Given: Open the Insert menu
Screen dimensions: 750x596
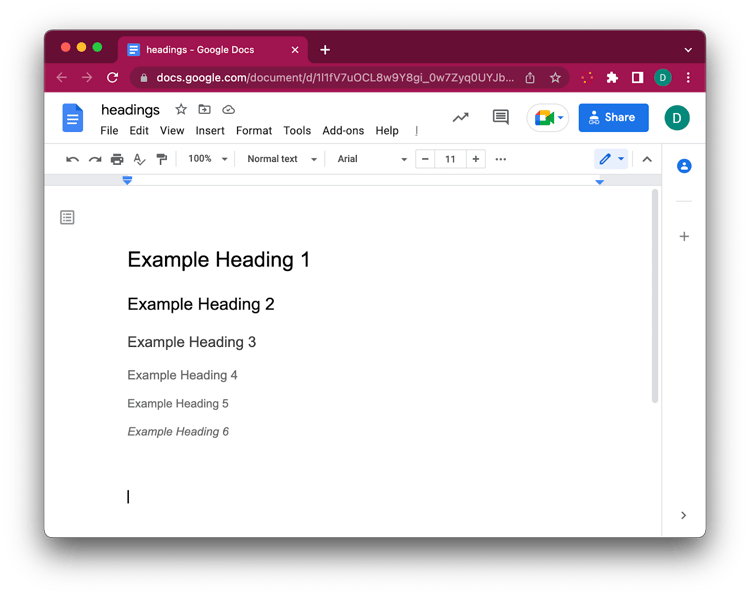Looking at the screenshot, I should tap(210, 131).
